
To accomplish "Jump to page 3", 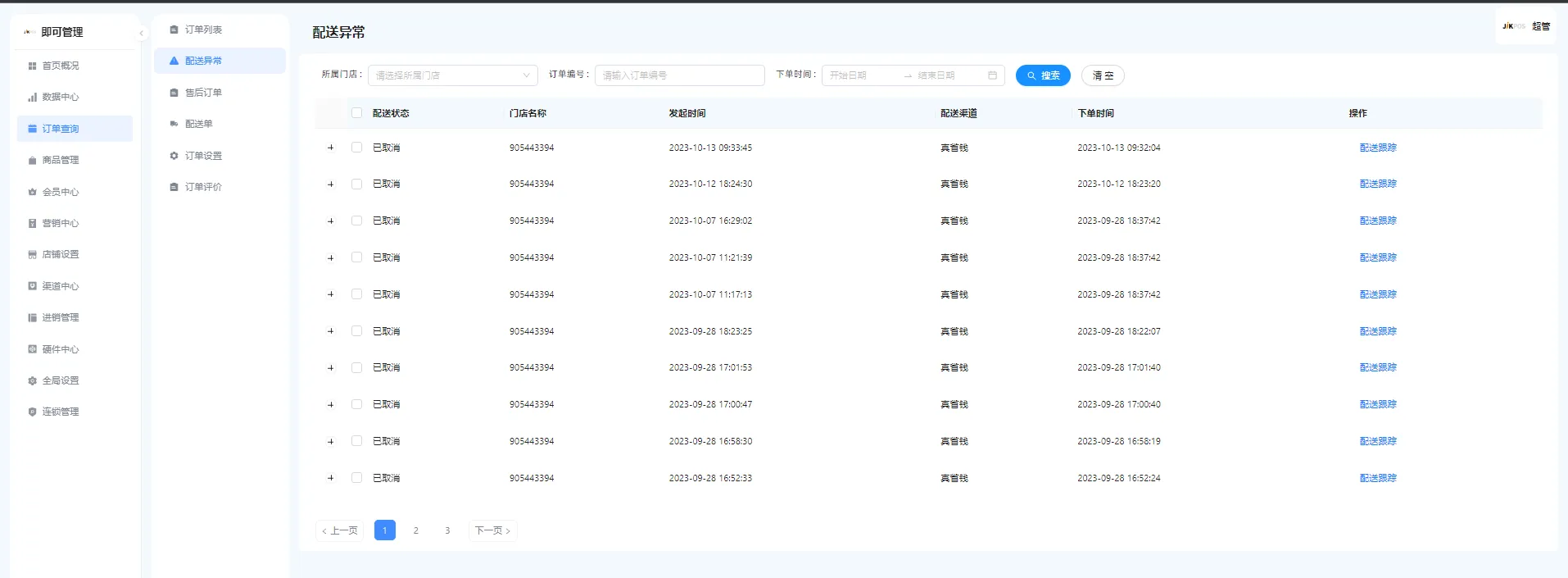I will 447,530.
